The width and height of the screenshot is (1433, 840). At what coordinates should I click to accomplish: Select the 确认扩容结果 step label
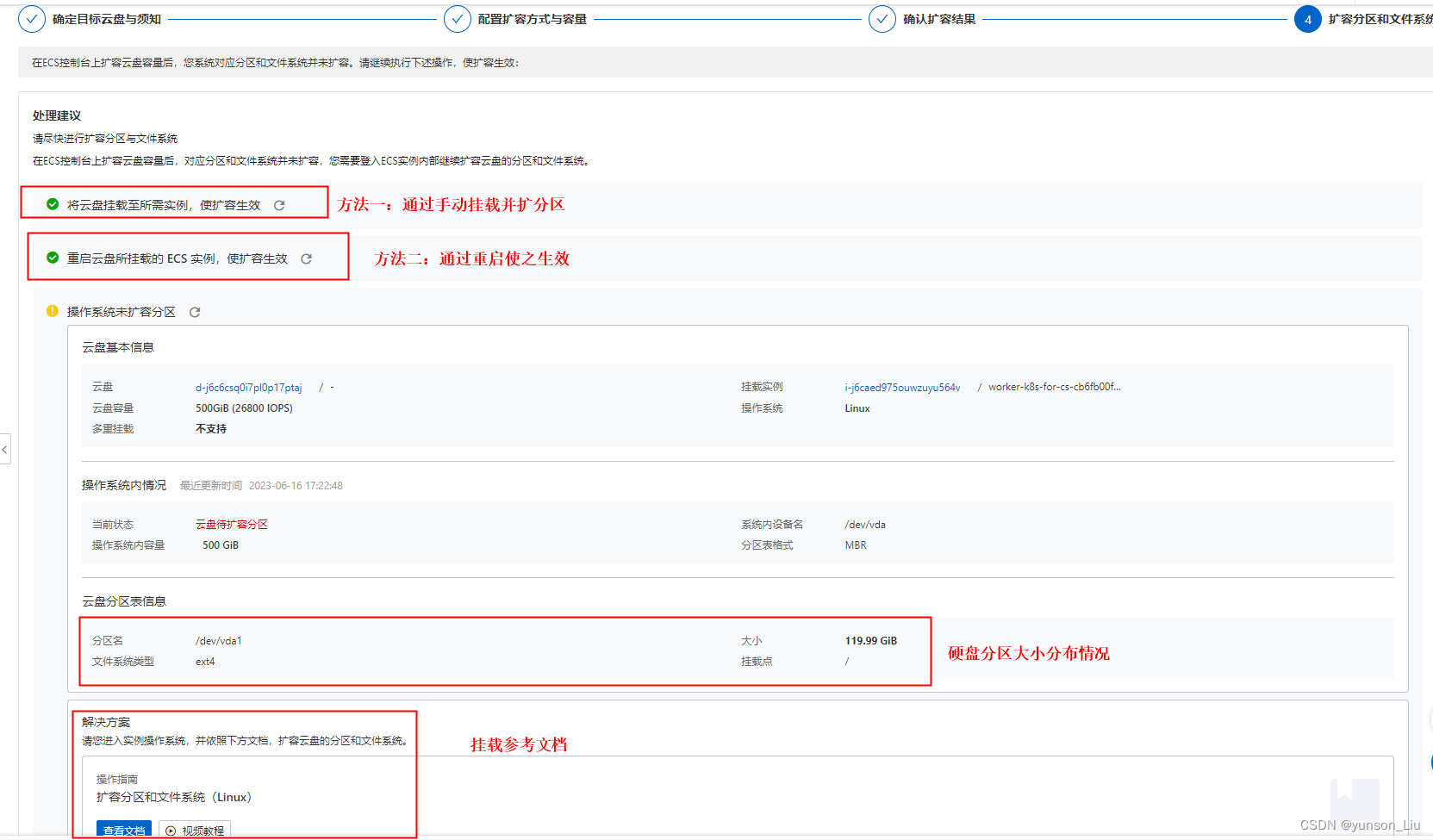tap(939, 19)
